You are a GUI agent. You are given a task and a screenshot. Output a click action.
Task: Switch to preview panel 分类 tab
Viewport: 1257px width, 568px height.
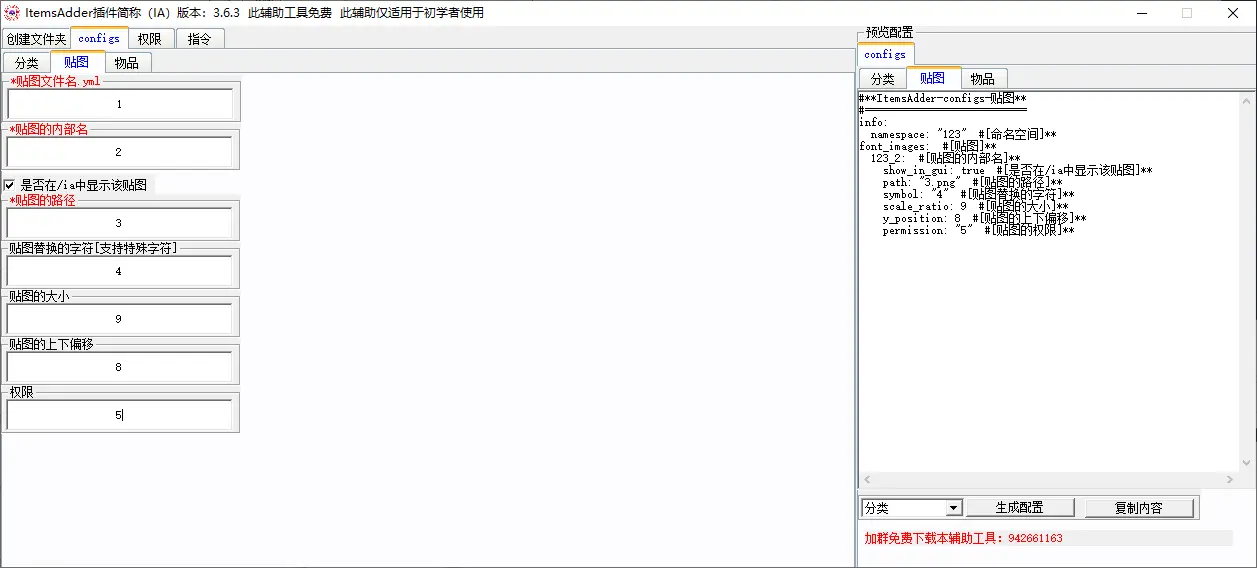(882, 79)
